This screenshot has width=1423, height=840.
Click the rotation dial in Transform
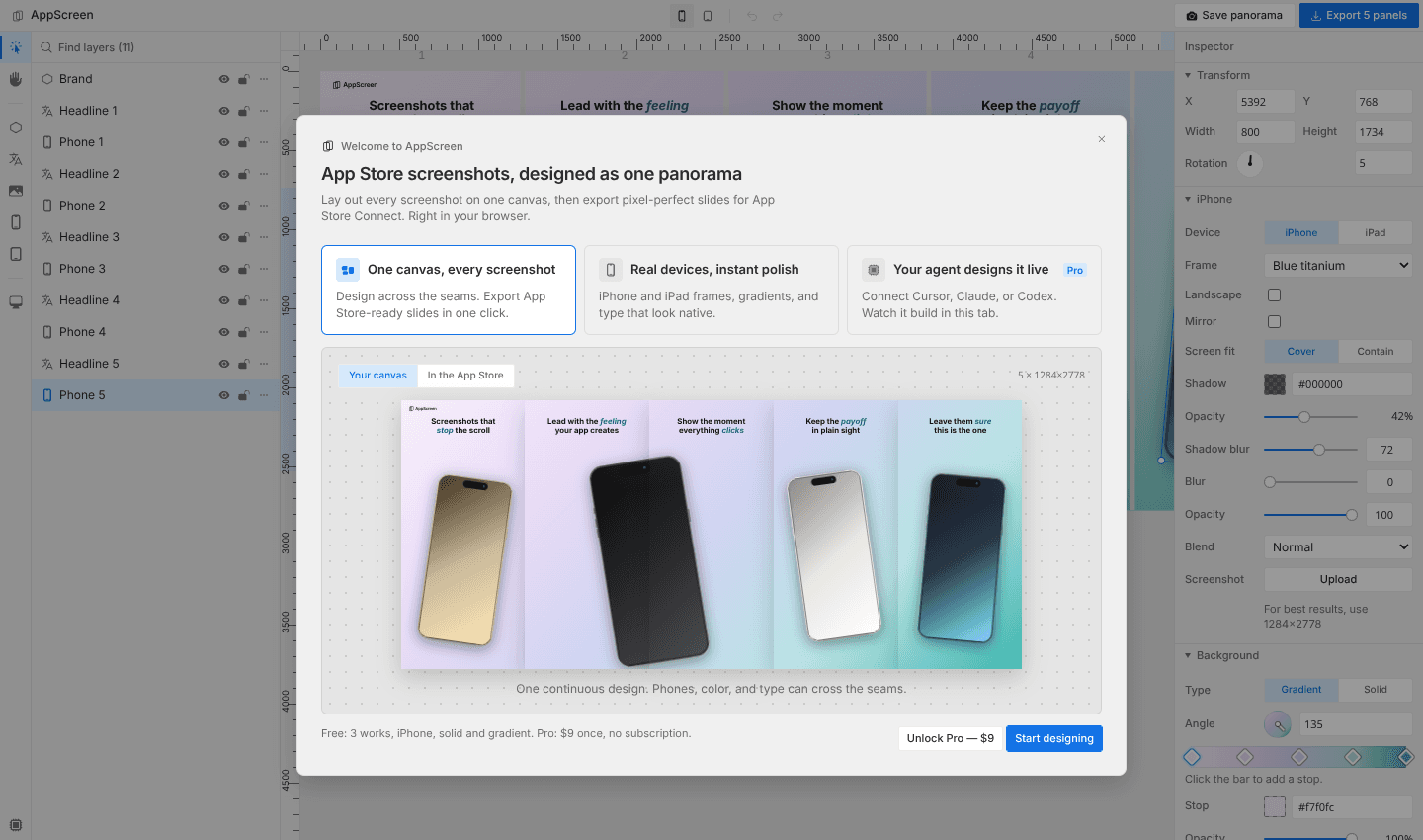tap(1250, 163)
